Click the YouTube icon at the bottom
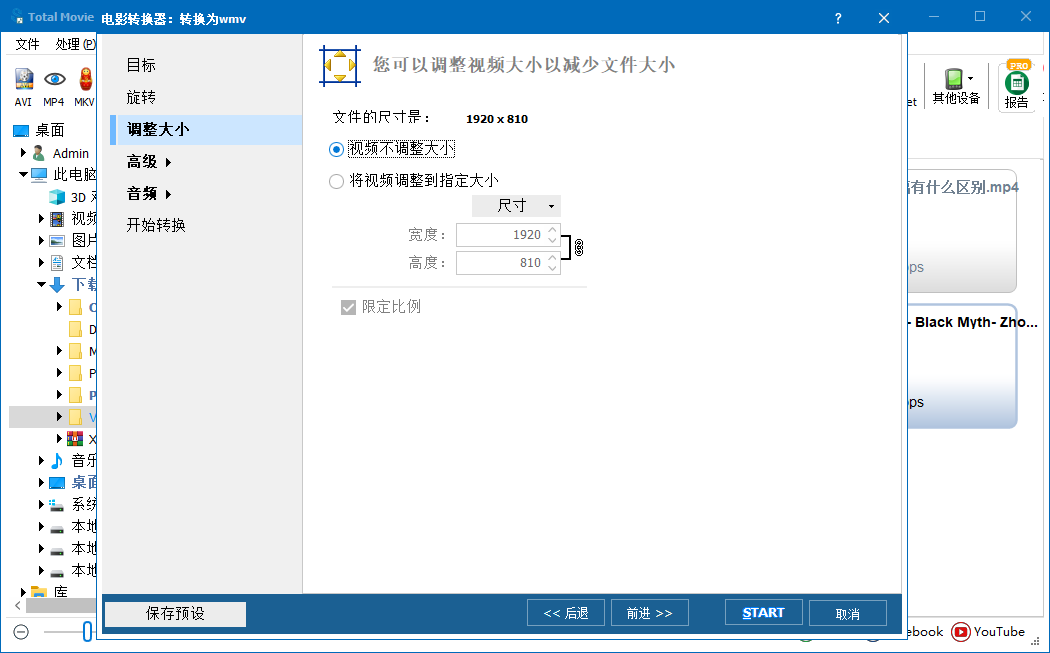 [961, 632]
